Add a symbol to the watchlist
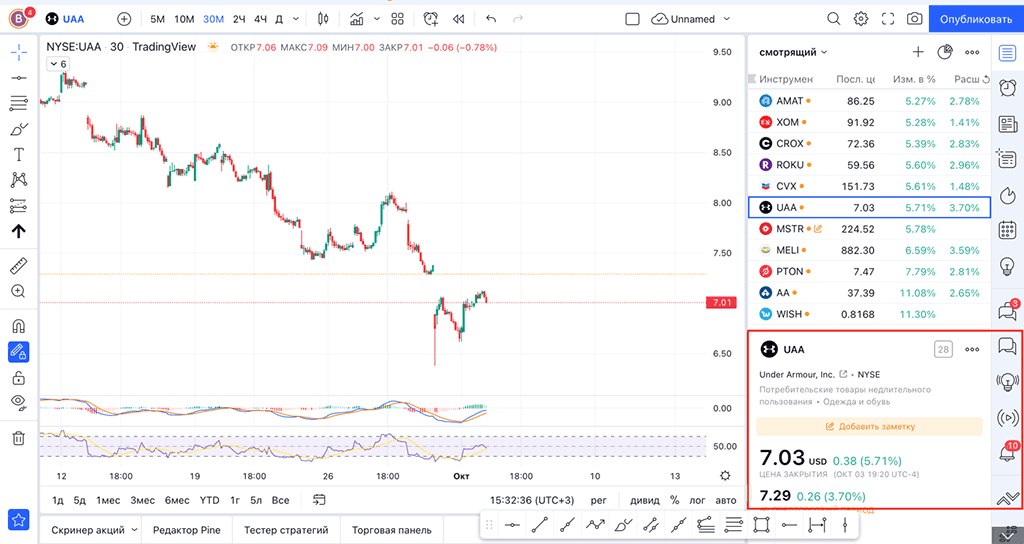This screenshot has height=544, width=1024. (918, 52)
